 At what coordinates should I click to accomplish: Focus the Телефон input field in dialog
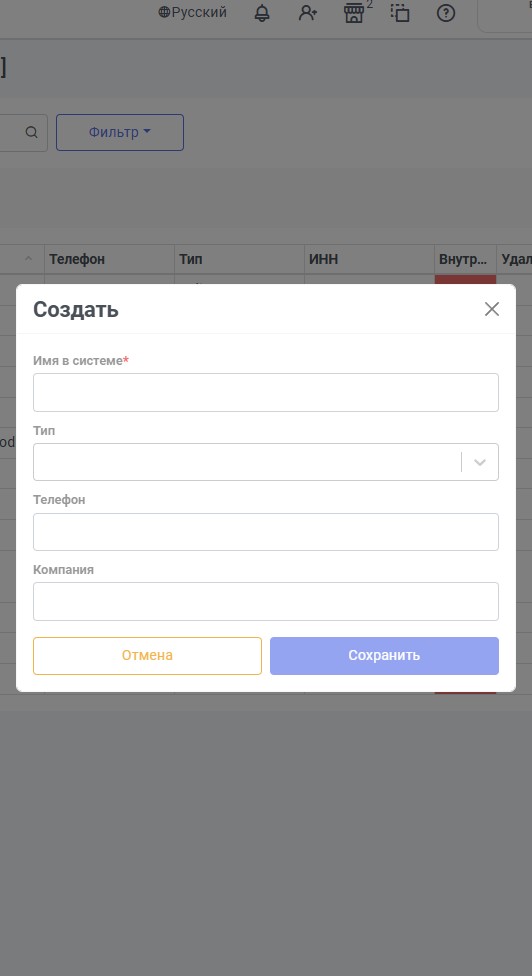[x=266, y=532]
